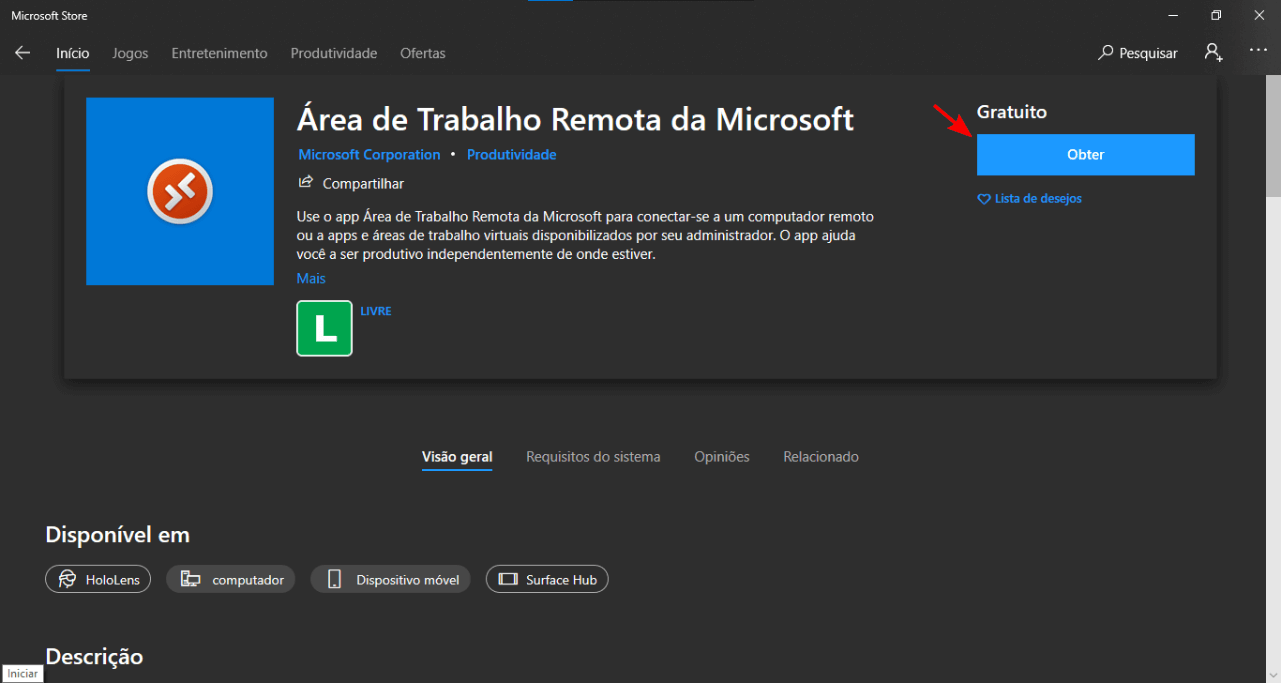Click Compartilhar to share the app
This screenshot has width=1281, height=683.
pos(363,184)
